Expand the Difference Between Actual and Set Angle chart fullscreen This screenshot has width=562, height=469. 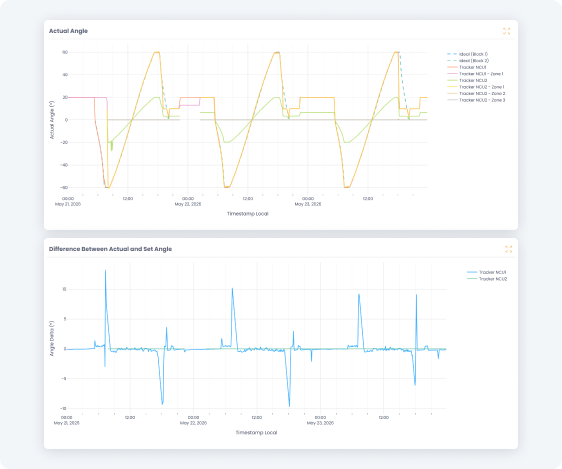coord(509,249)
